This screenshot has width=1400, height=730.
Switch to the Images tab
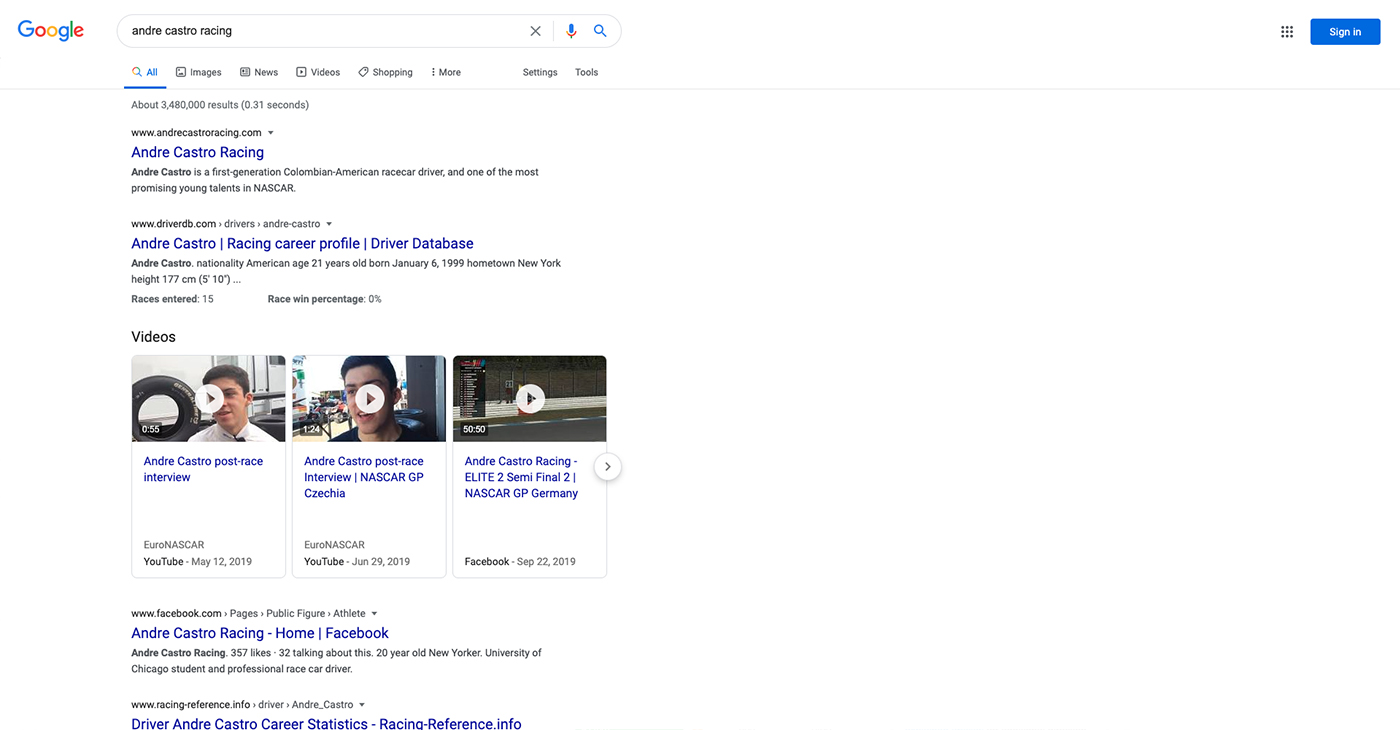198,72
